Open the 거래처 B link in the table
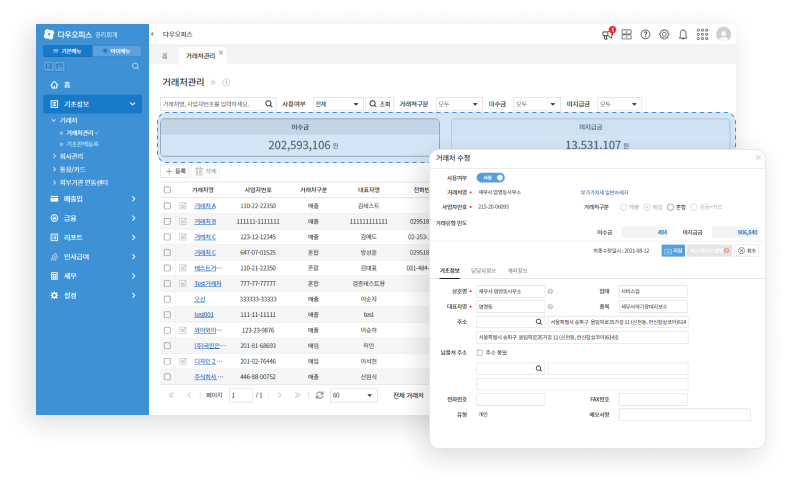 coord(205,222)
